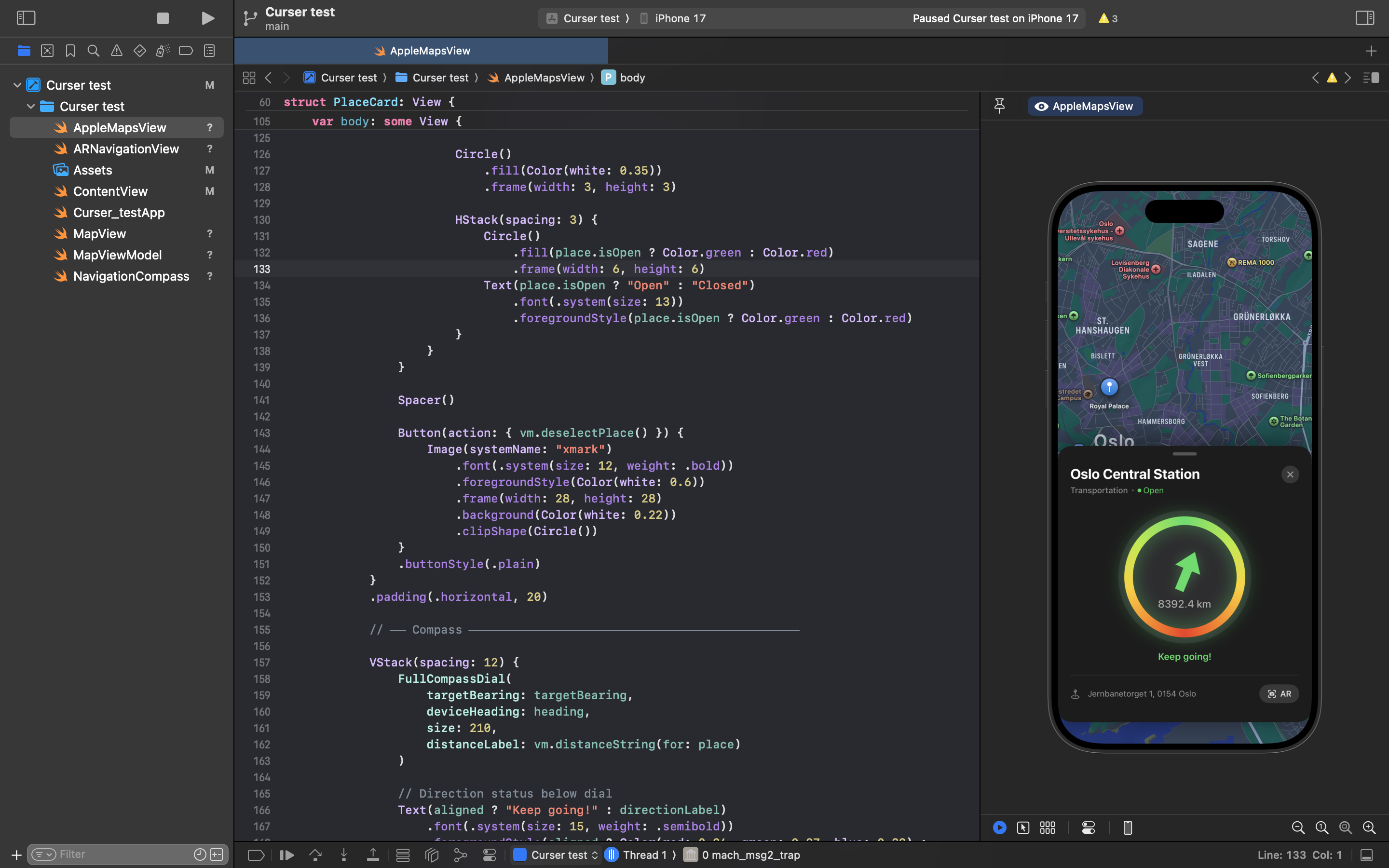Viewport: 1389px width, 868px height.
Task: Pin the AppleMapsView preview
Action: coord(999,106)
